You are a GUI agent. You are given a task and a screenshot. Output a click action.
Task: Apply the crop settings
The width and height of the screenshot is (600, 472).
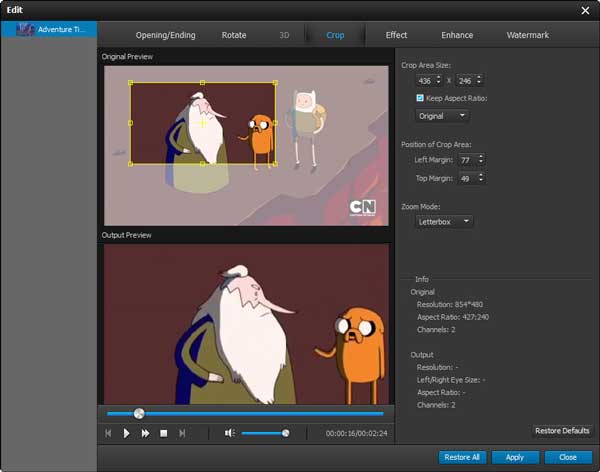515,457
